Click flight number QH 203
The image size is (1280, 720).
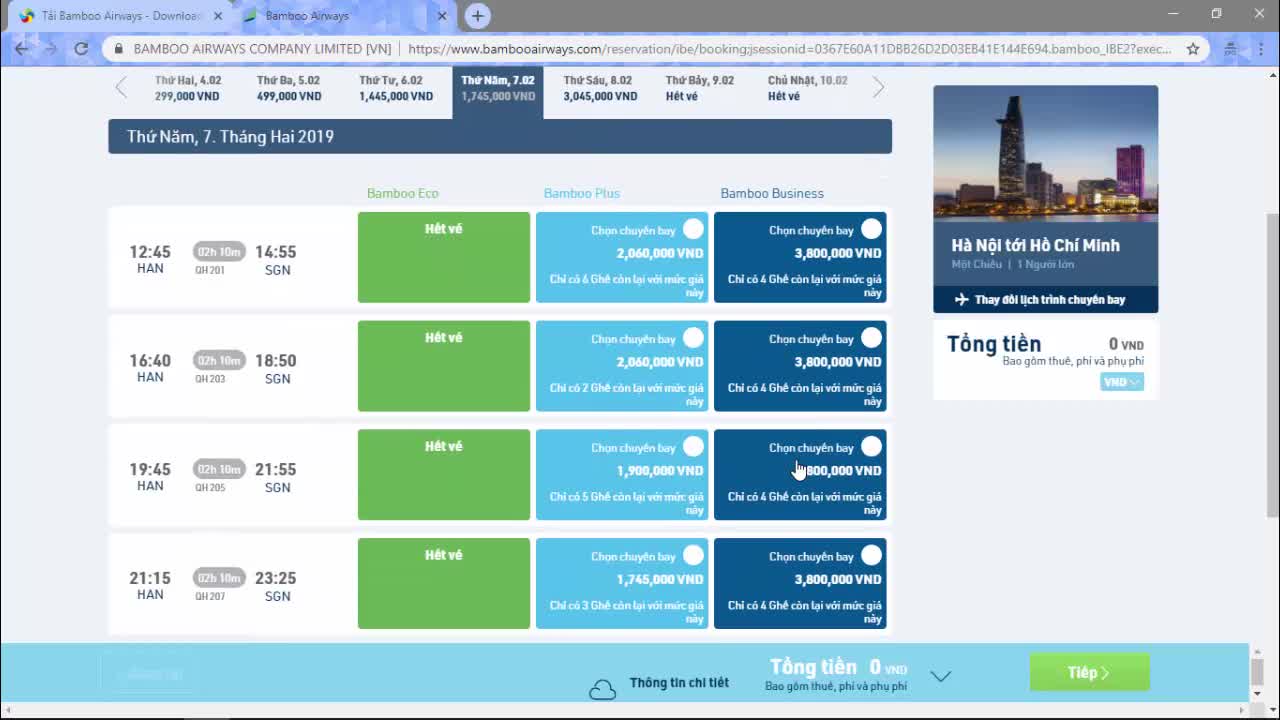coord(210,379)
